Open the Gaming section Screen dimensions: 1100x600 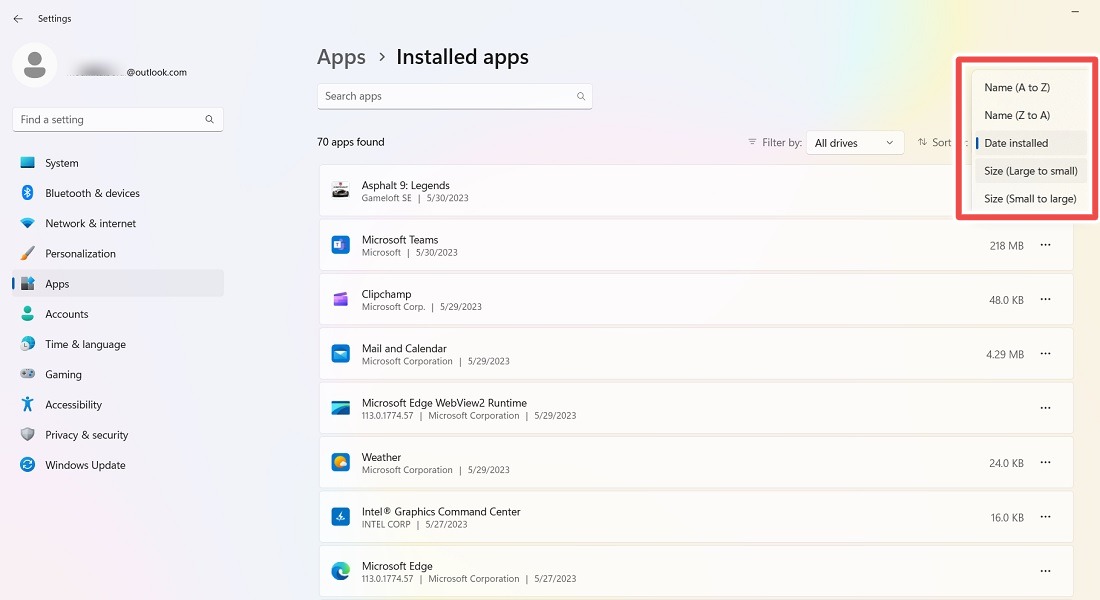(x=64, y=373)
